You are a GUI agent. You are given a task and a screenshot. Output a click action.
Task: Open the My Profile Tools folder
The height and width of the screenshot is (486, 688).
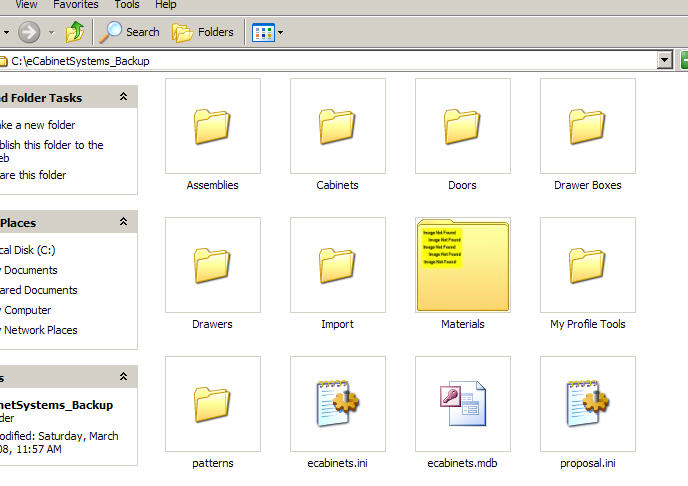[x=588, y=265]
